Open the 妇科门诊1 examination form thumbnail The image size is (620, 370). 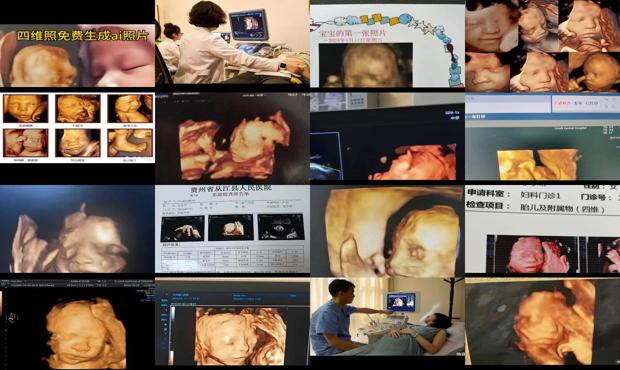point(542,229)
